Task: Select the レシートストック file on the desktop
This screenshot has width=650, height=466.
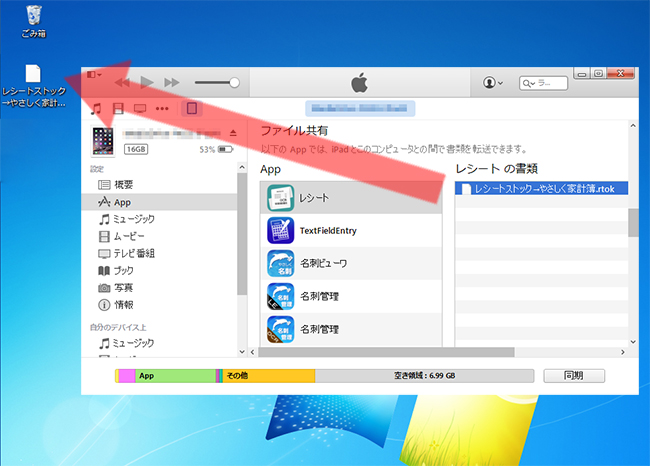Action: coord(34,86)
